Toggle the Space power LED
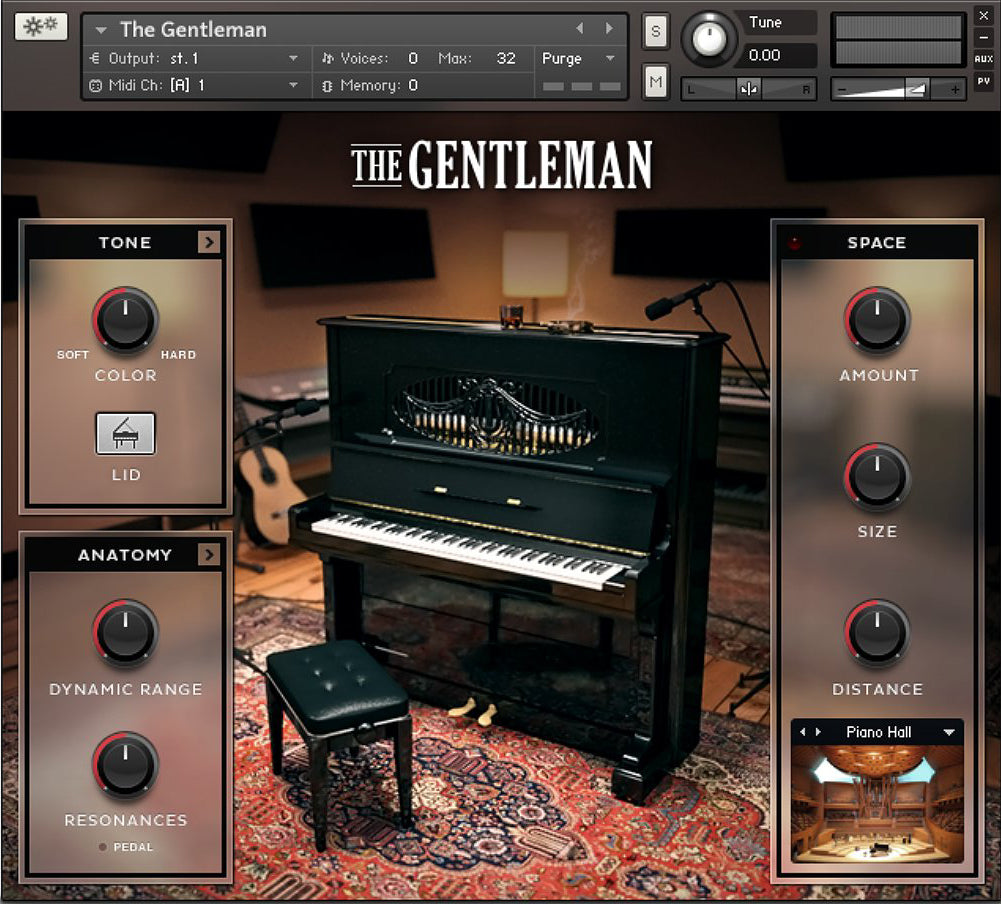 pyautogui.click(x=796, y=243)
